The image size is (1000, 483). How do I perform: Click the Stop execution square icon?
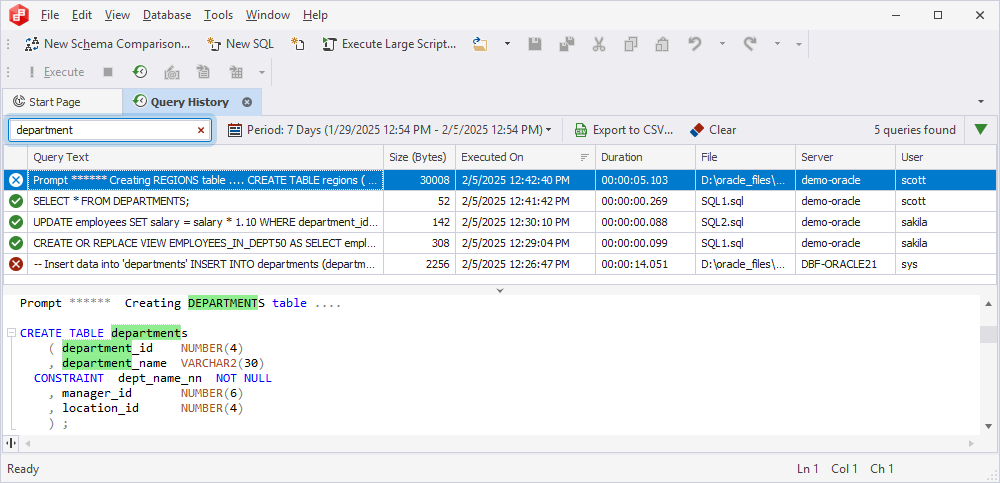[x=108, y=72]
